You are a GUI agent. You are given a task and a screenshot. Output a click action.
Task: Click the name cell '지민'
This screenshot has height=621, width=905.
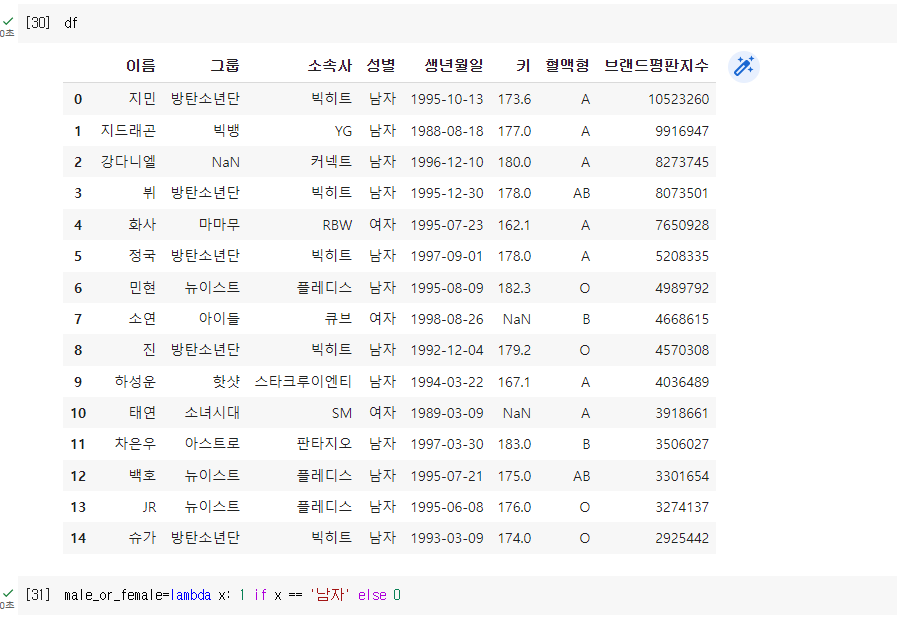[x=142, y=99]
